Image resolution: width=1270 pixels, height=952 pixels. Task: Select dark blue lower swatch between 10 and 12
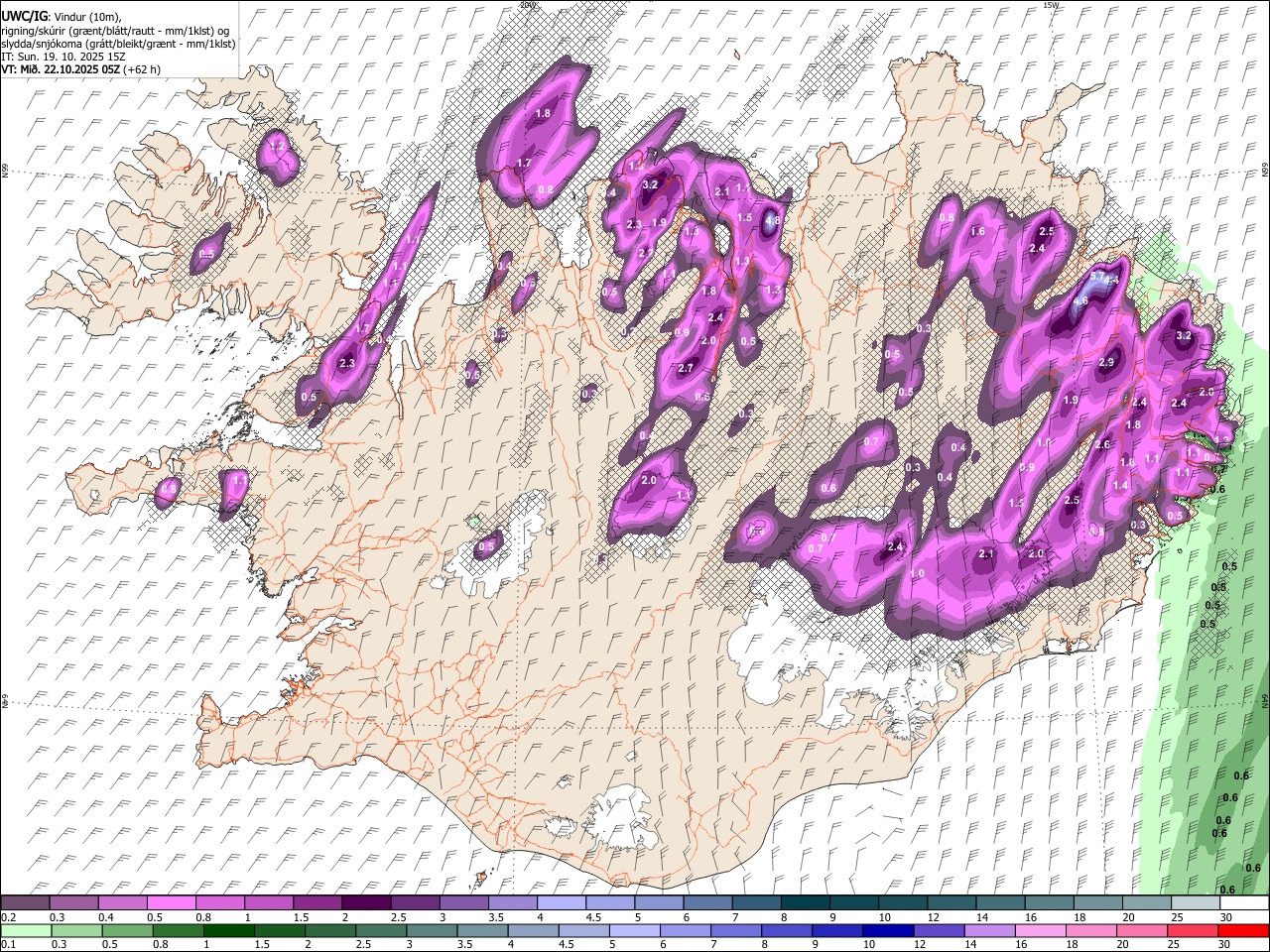(x=891, y=930)
